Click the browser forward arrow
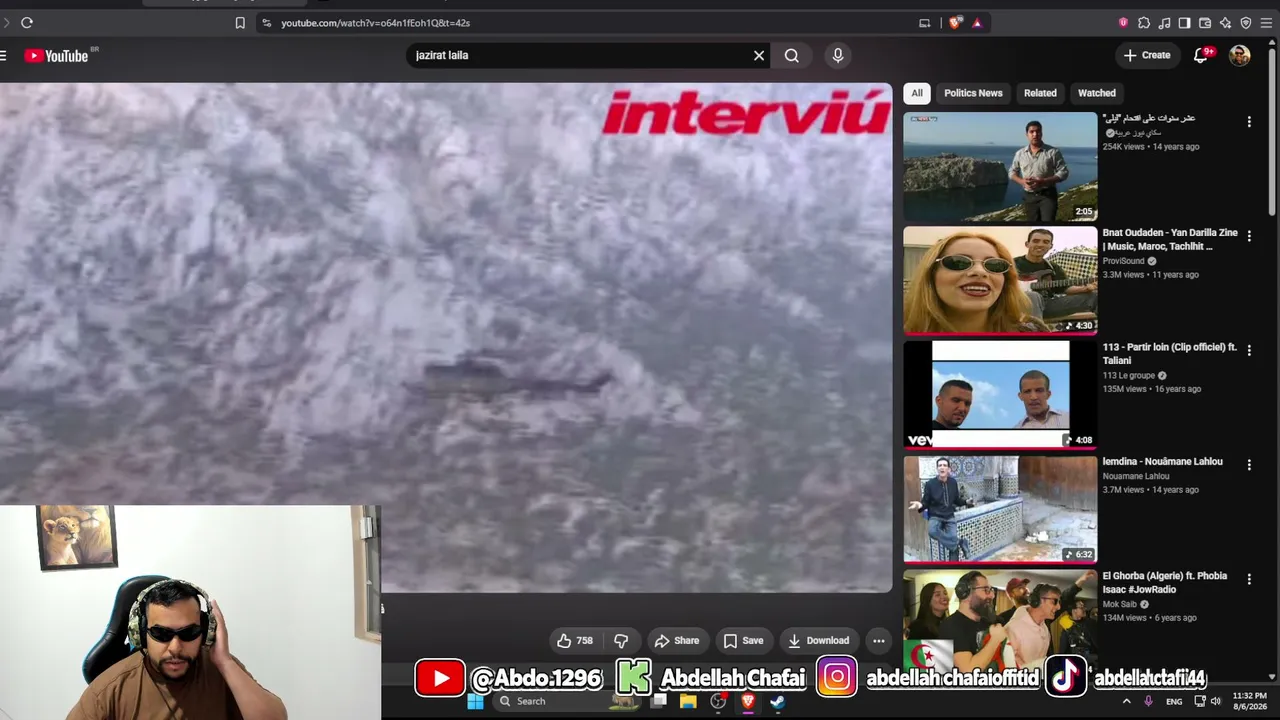1280x720 pixels. pos(6,23)
